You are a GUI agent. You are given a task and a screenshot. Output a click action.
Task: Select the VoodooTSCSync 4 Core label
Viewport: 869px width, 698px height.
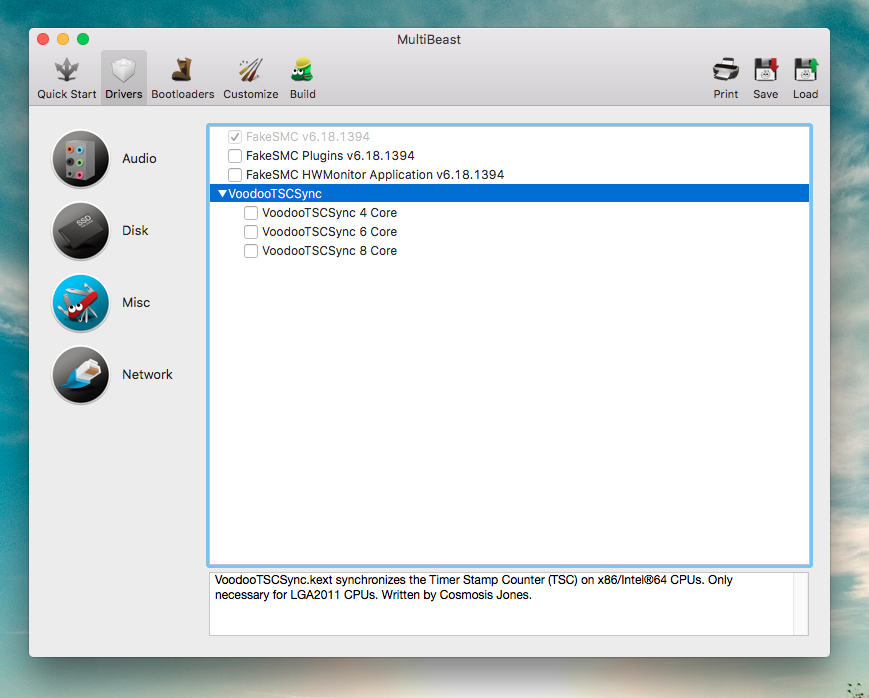pos(329,213)
